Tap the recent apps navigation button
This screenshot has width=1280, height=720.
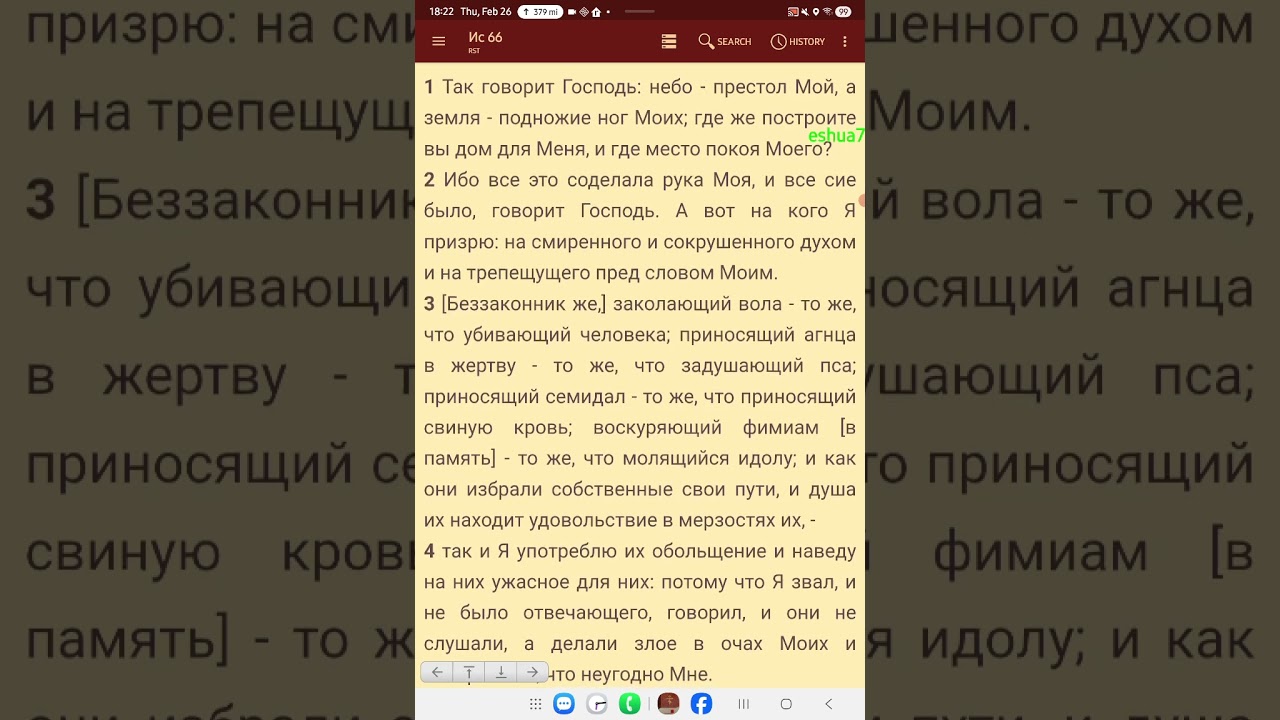tap(743, 704)
